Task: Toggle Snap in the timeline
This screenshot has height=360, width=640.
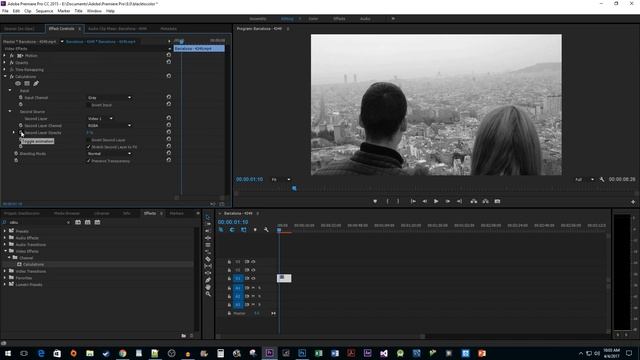Action: tap(232, 230)
